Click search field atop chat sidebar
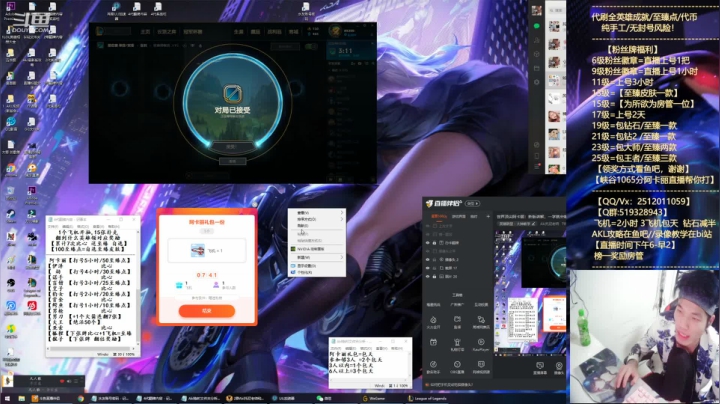The width and height of the screenshot is (720, 404). coord(556,10)
